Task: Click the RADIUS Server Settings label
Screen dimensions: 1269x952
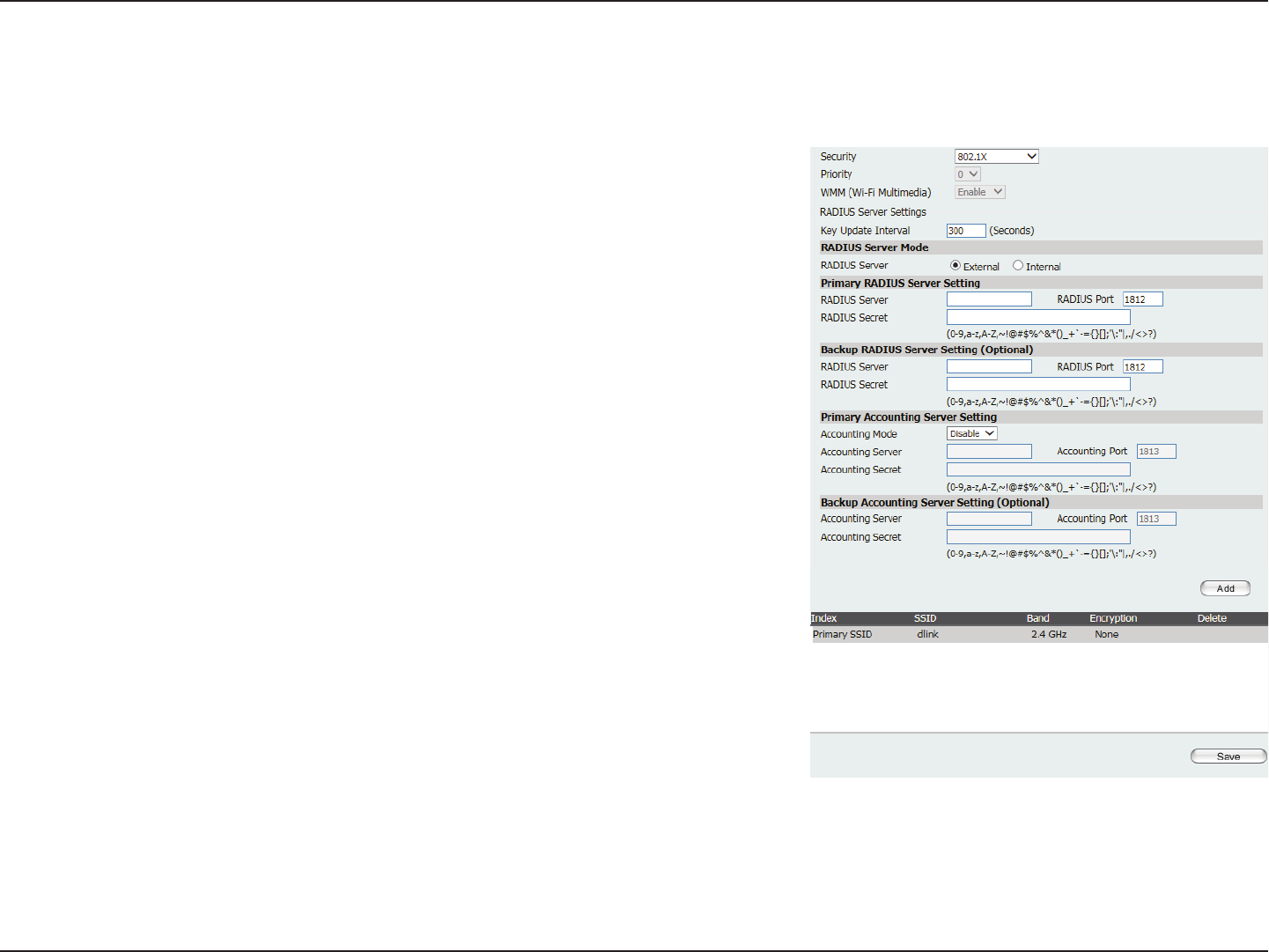Action: [873, 212]
